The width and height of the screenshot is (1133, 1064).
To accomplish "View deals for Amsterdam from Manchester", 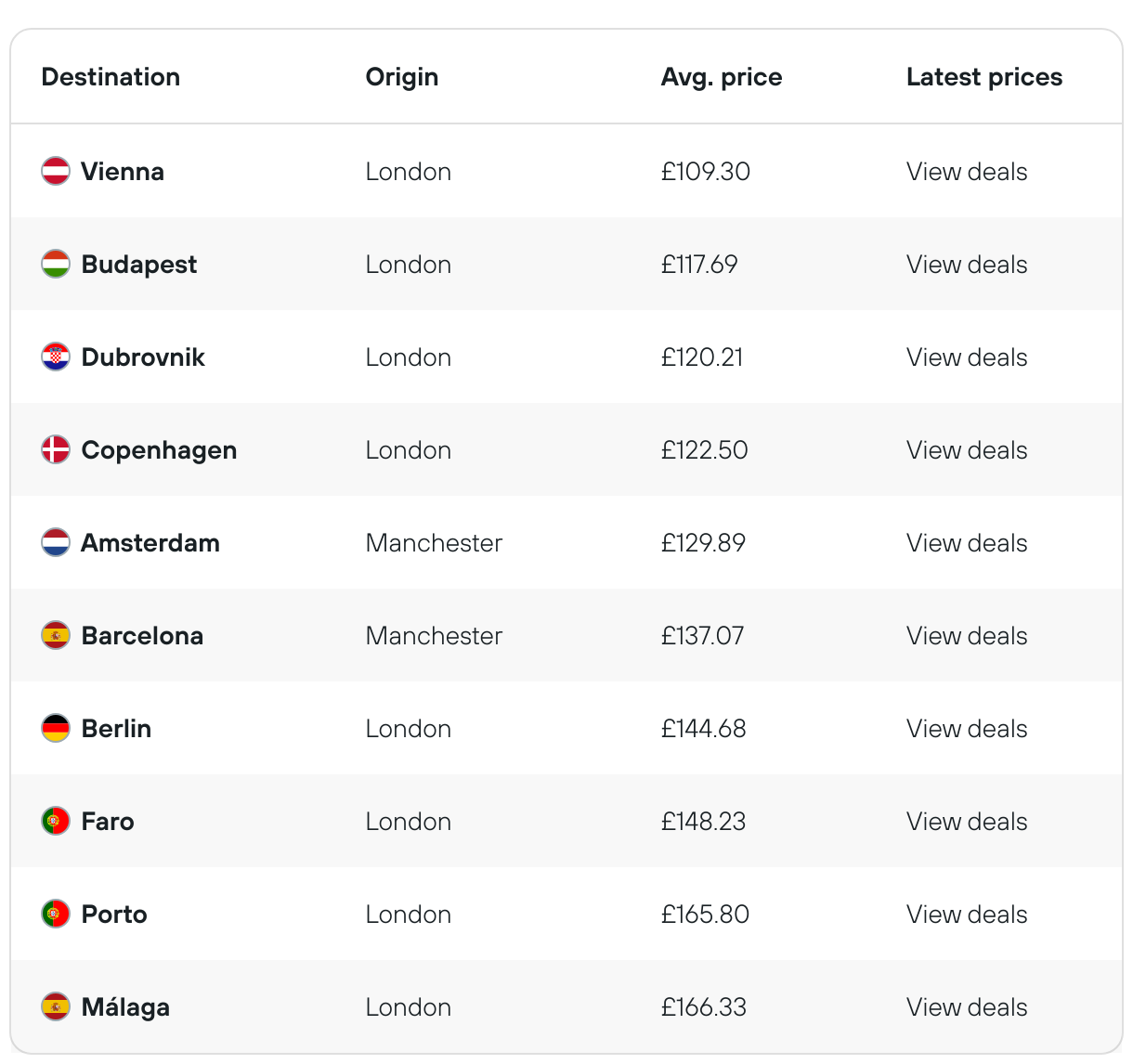I will tap(966, 543).
